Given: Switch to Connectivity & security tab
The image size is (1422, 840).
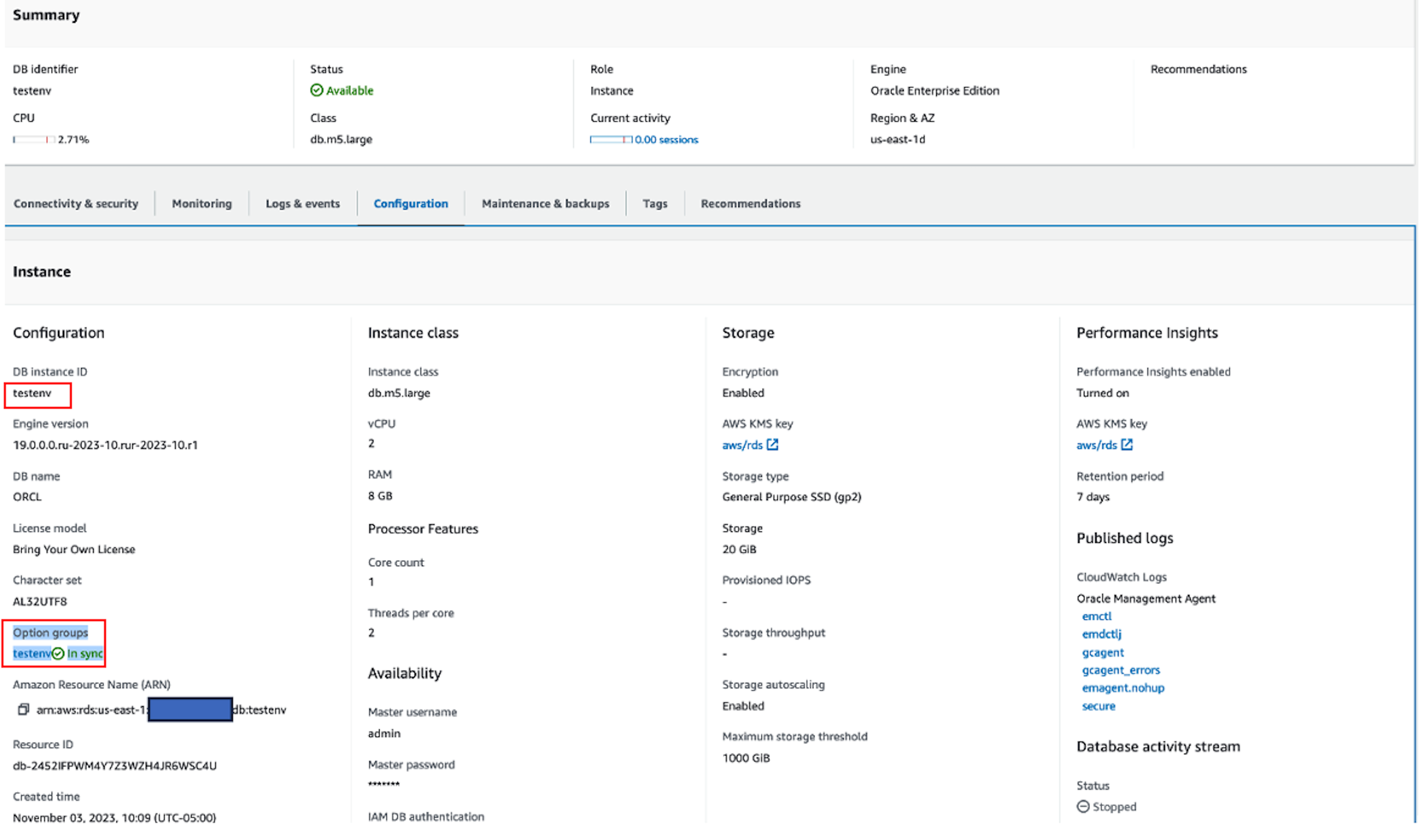Looking at the screenshot, I should coord(76,204).
